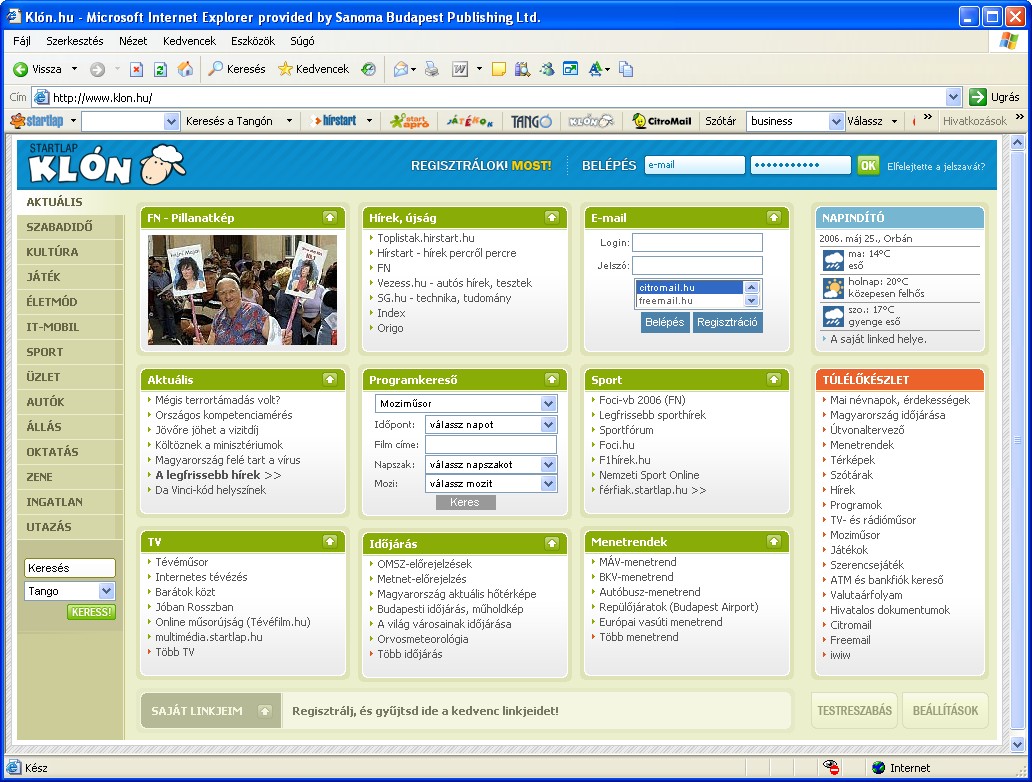The height and width of the screenshot is (782, 1032).
Task: Open the válassz mozit dropdown
Action: tap(548, 484)
